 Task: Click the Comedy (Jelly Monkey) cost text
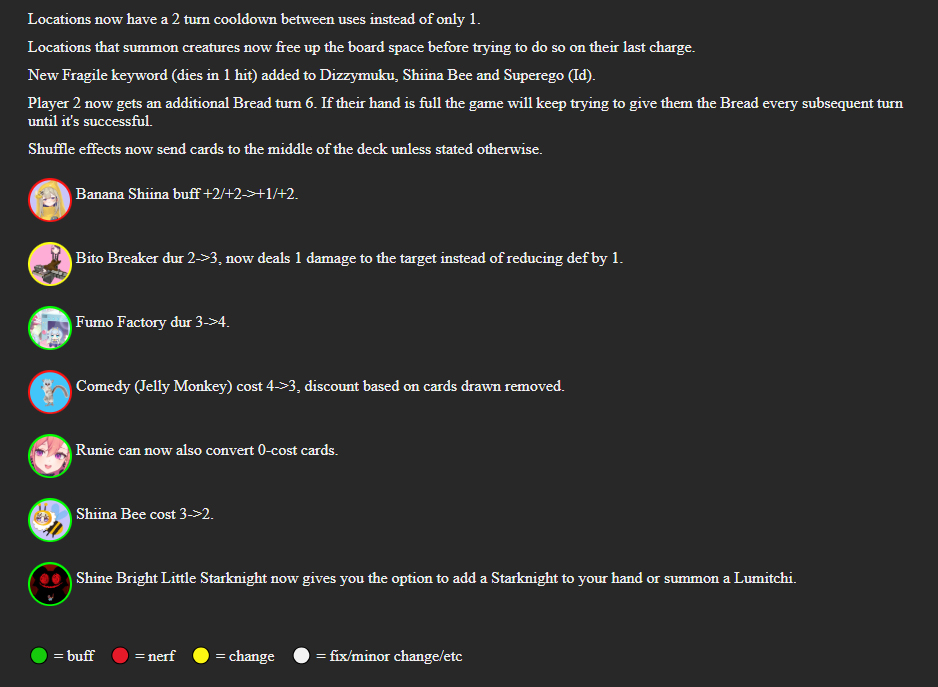point(320,386)
